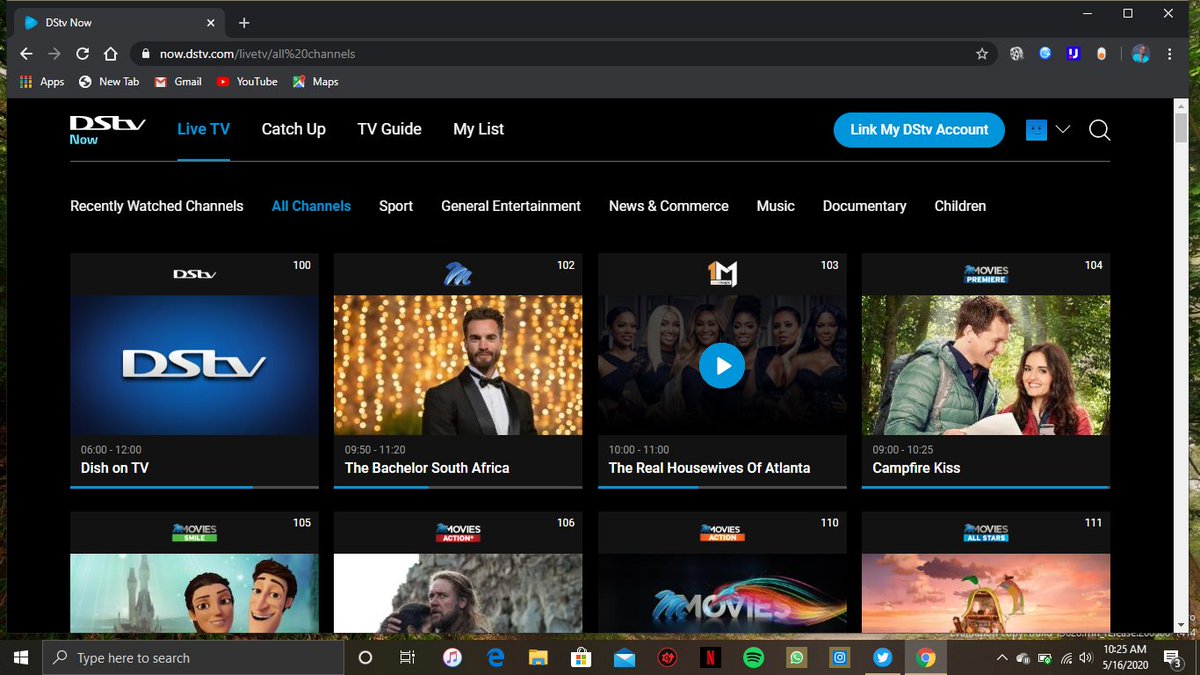The height and width of the screenshot is (675, 1200).
Task: Click the DStv logo on channel 100
Action: pyautogui.click(x=194, y=274)
